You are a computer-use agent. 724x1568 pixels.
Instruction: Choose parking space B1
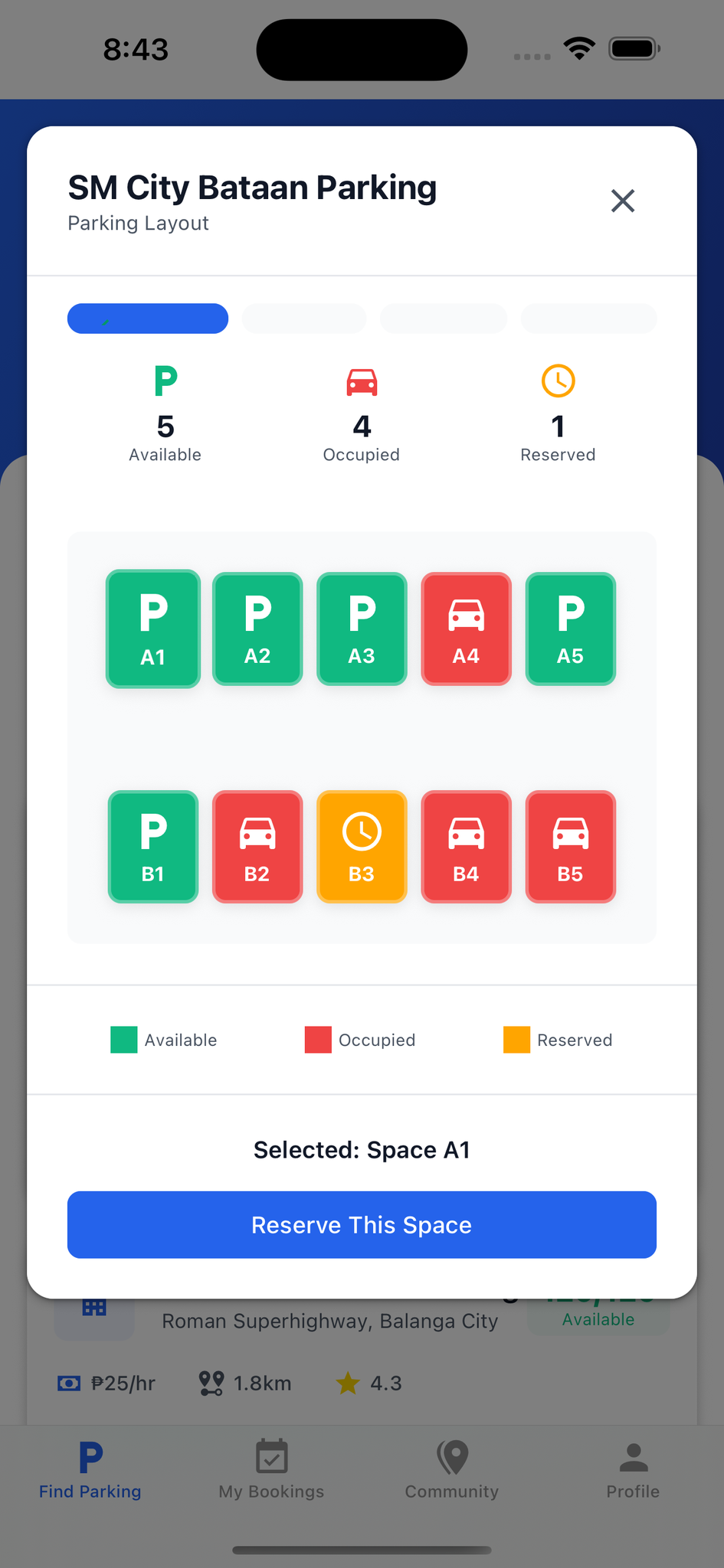click(153, 846)
